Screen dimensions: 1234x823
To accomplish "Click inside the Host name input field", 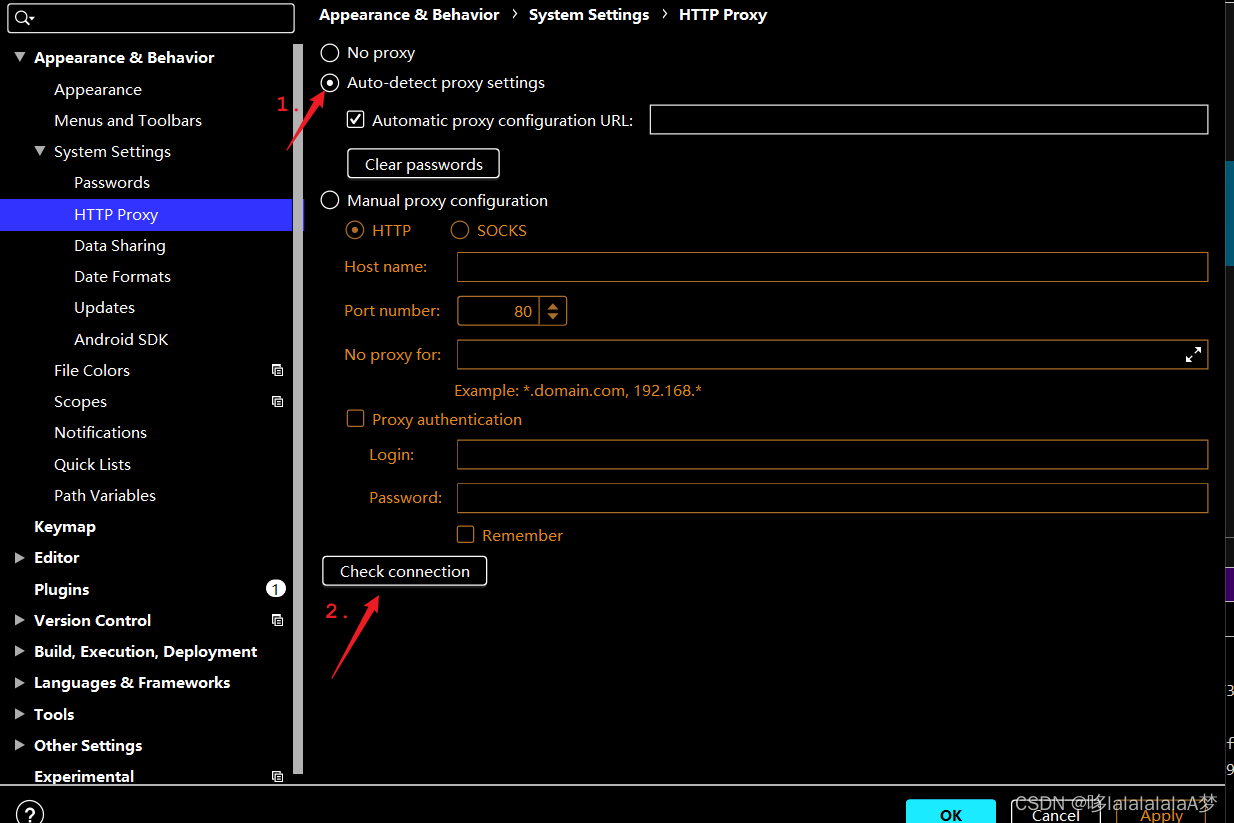I will 830,266.
